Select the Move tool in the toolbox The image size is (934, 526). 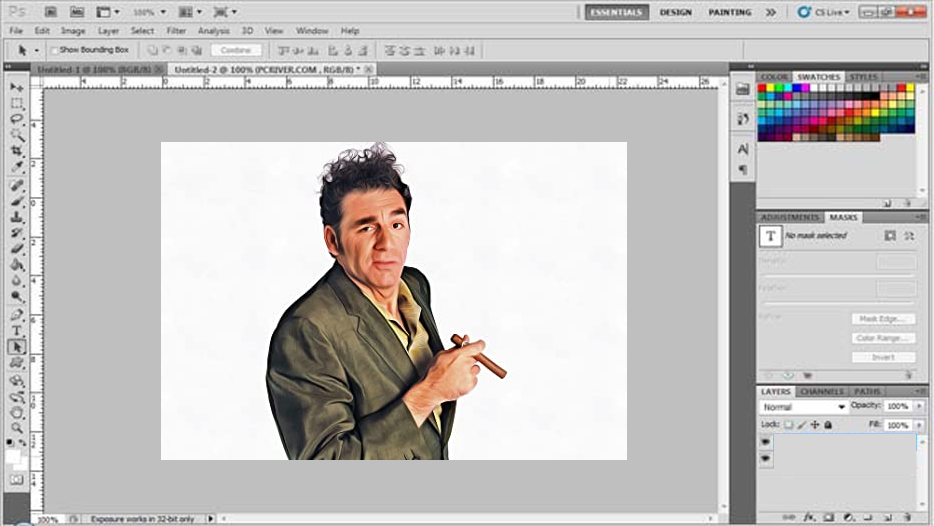point(17,87)
